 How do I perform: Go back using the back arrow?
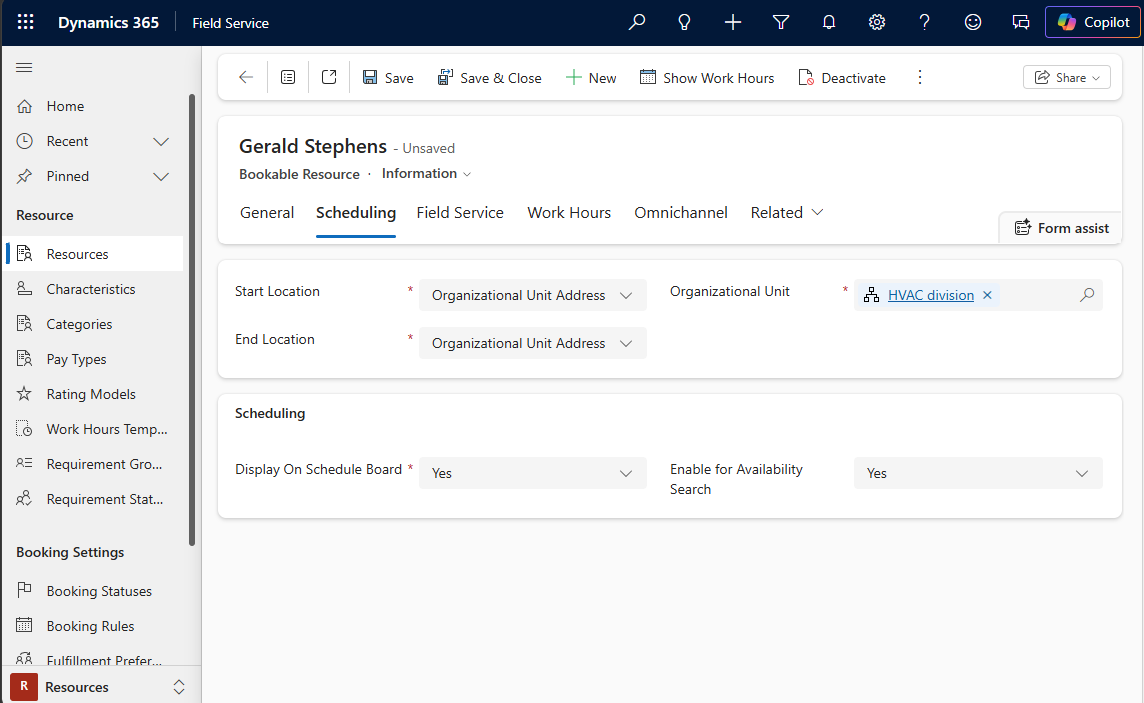pos(246,77)
